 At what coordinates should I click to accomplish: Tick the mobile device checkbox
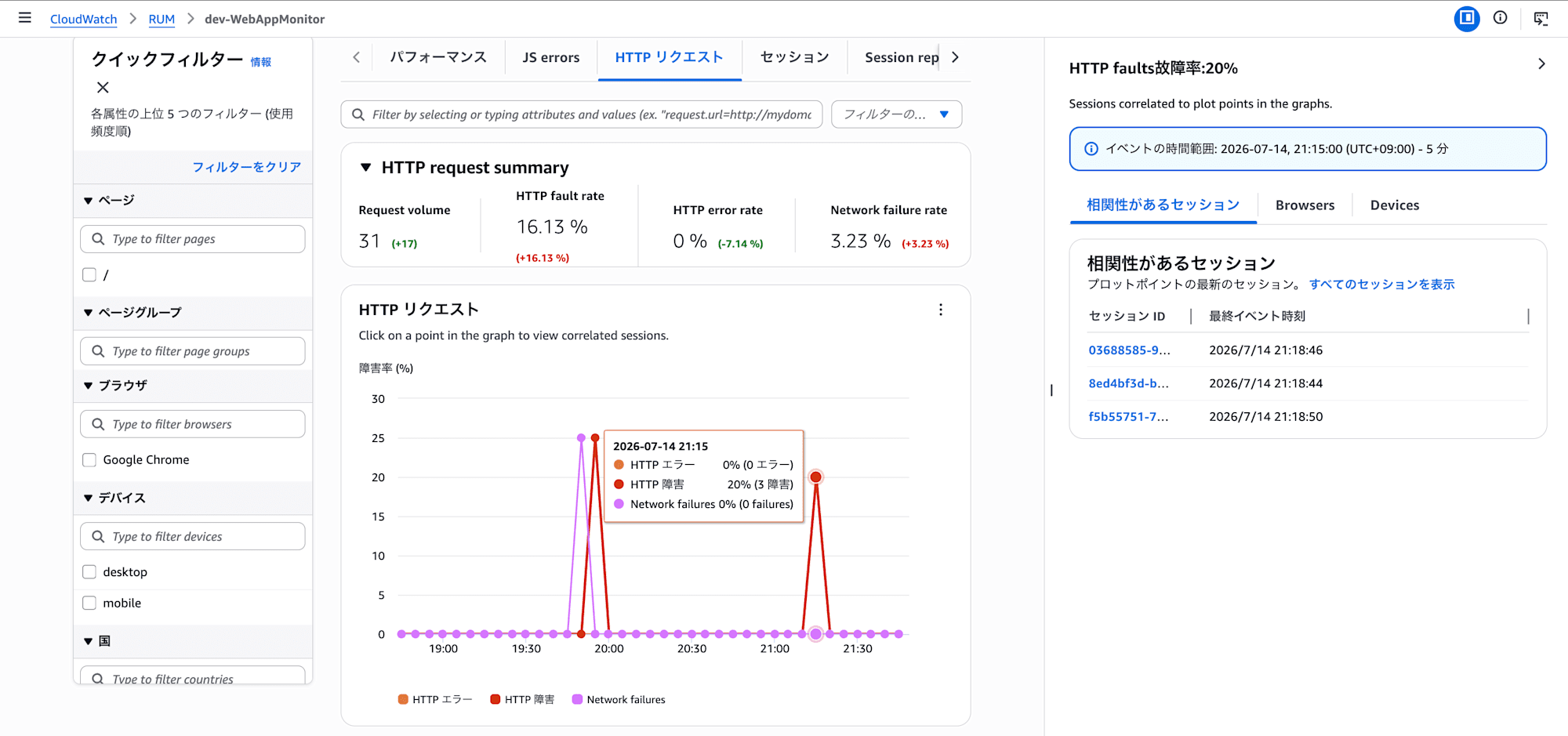[89, 603]
